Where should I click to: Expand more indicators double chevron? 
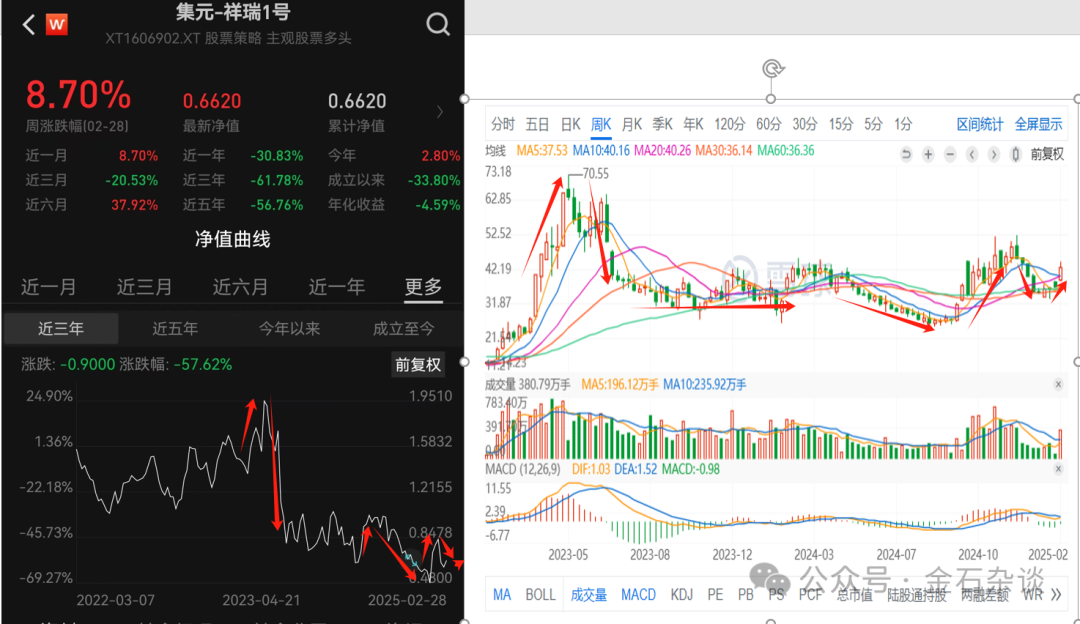[1057, 594]
